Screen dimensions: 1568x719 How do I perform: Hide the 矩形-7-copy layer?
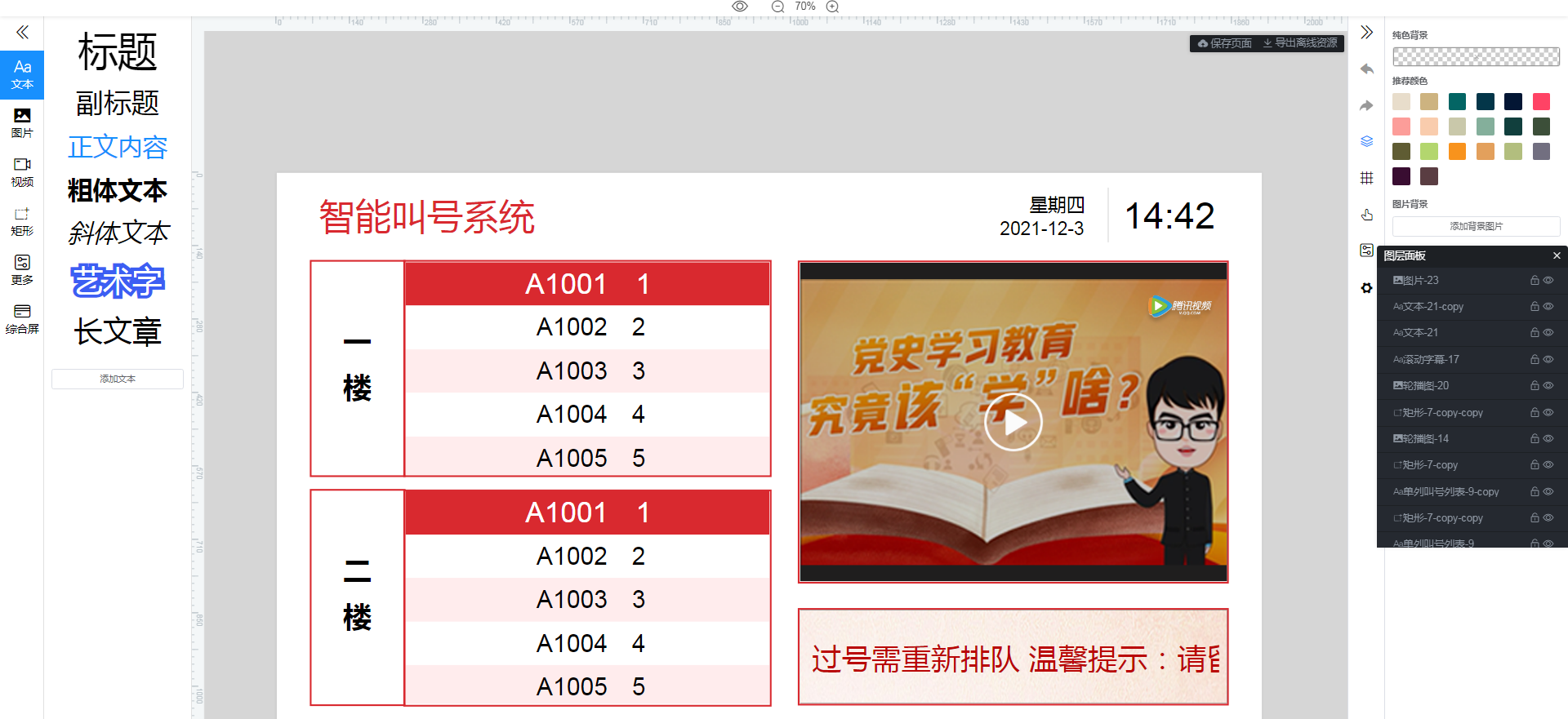point(1548,464)
